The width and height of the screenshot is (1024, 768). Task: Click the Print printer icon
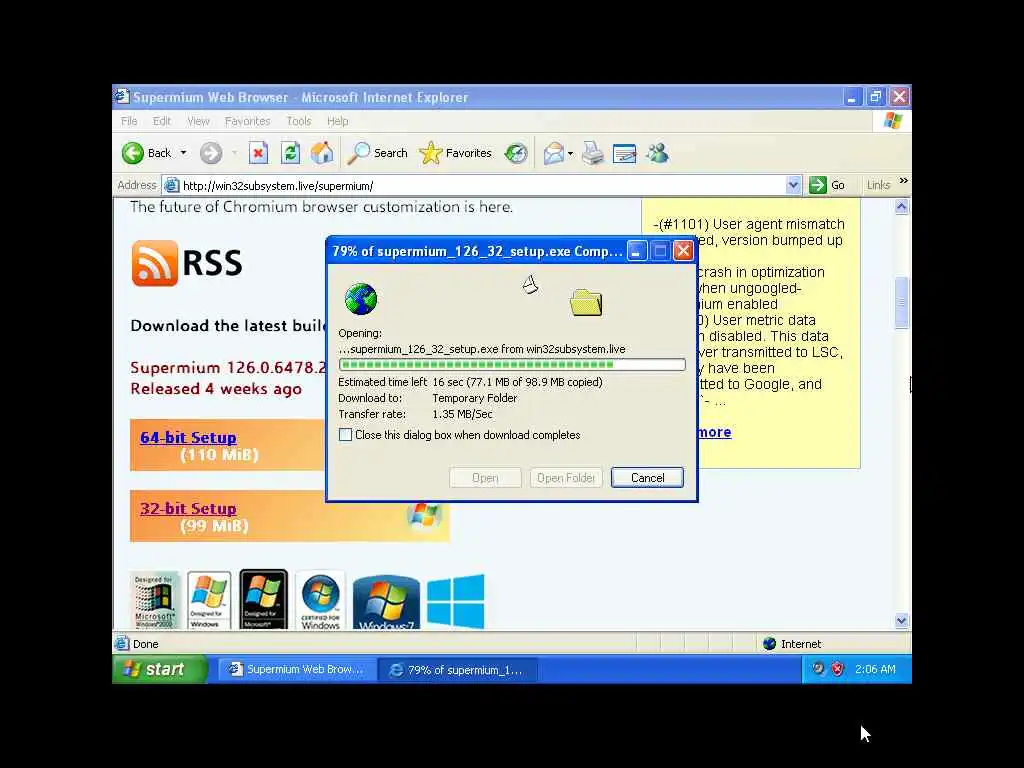593,153
